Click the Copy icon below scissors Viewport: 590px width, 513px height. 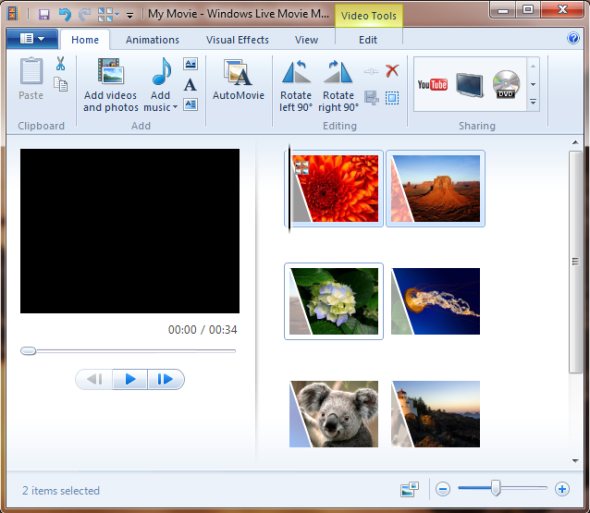click(x=60, y=84)
